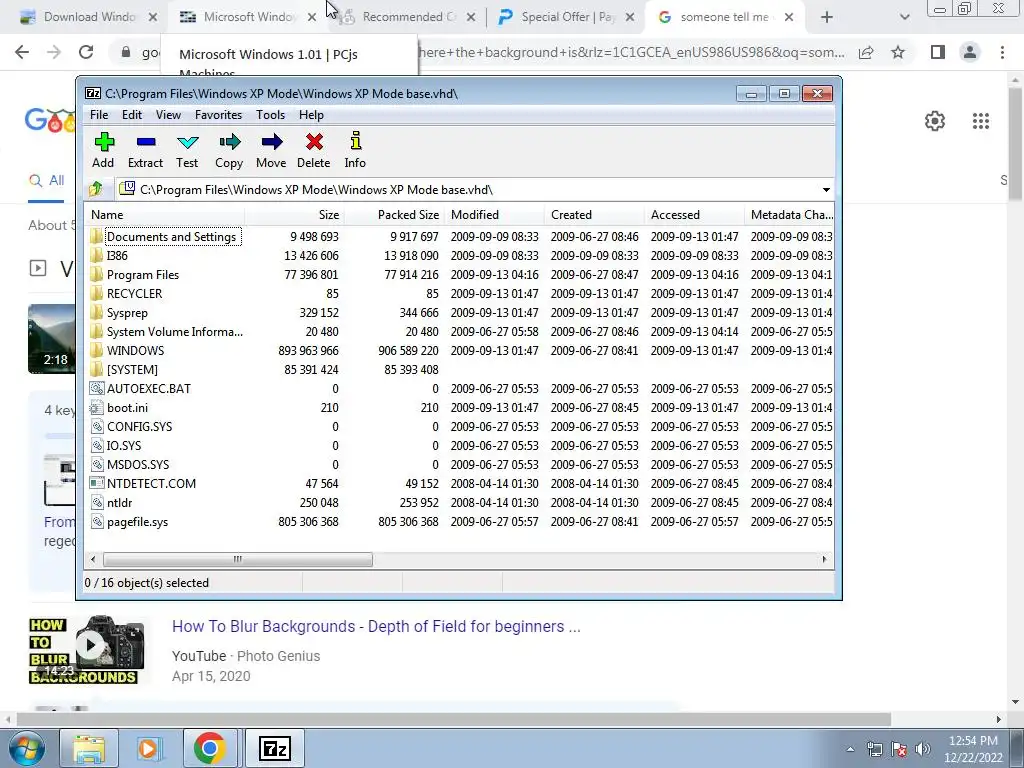Close the Special Offer tab
The width and height of the screenshot is (1024, 768).
click(x=630, y=17)
